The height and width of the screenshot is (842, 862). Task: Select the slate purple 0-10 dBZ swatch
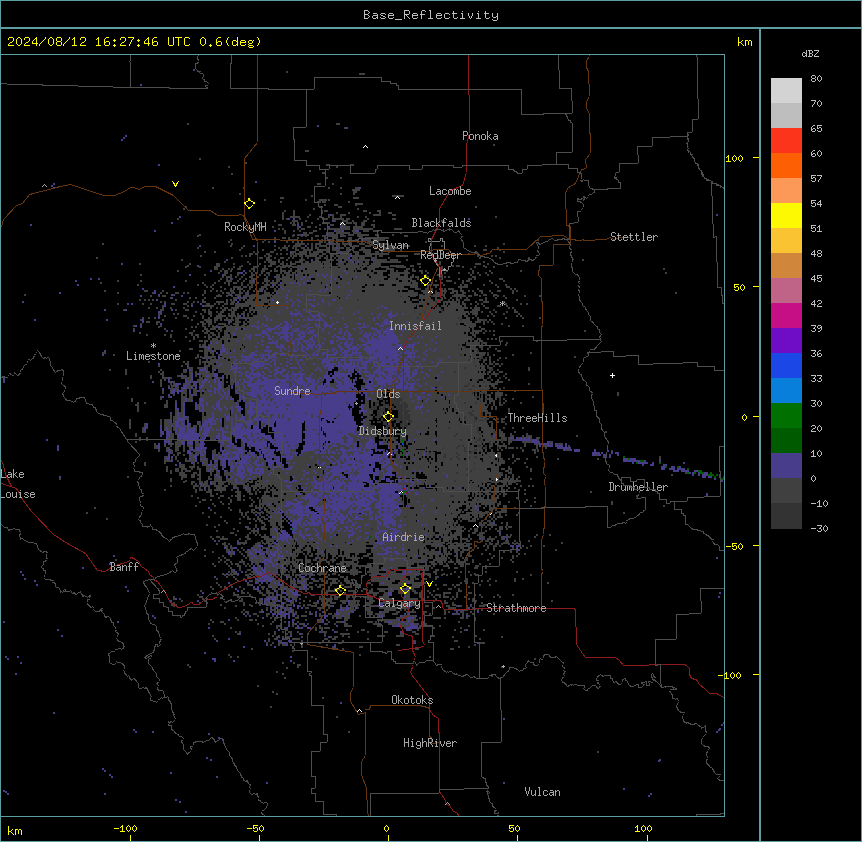(x=786, y=466)
